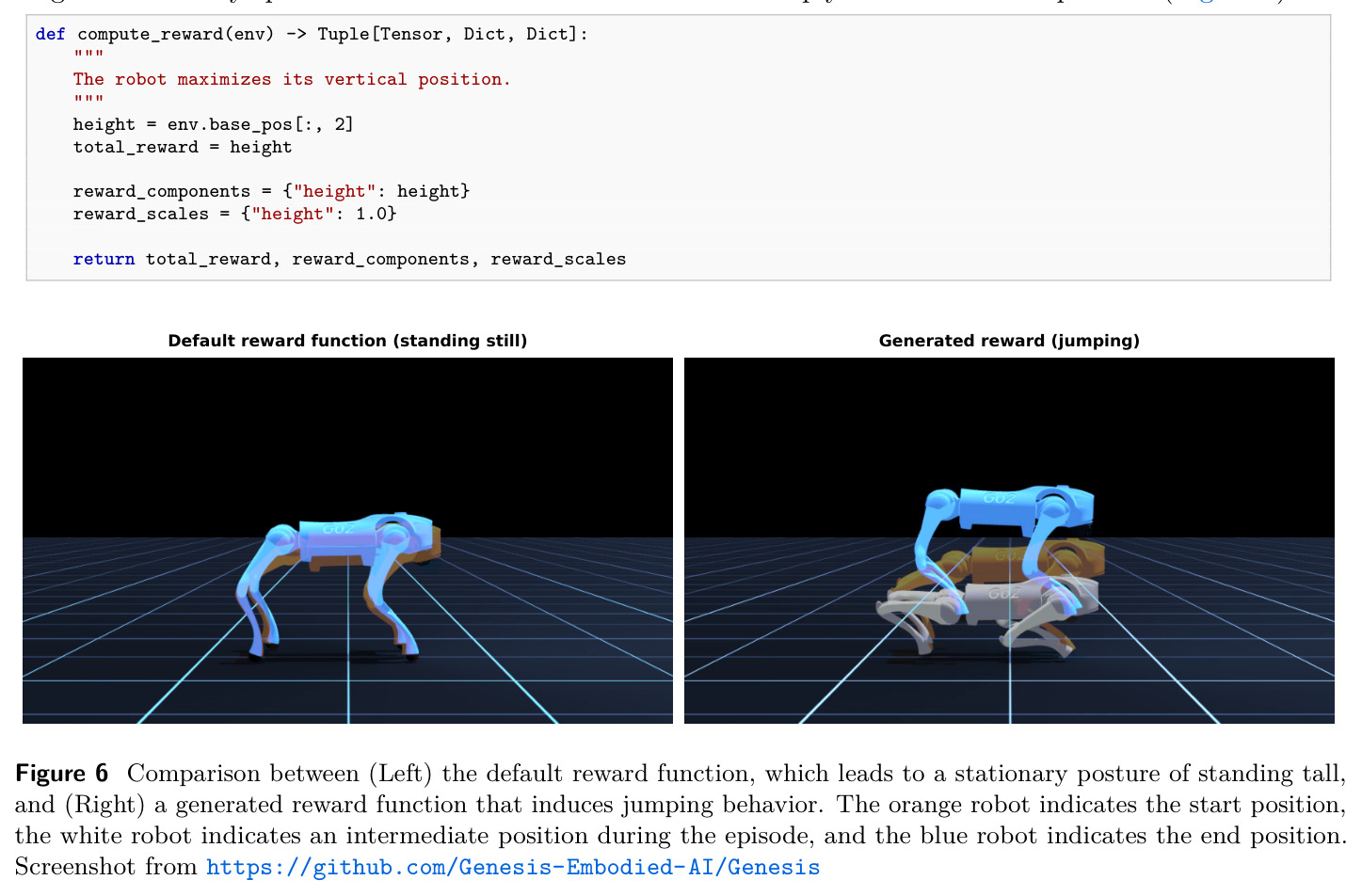Screen dimensions: 1362x896
Task: Click the 'height = env.base_pos[:, 2]' line
Action: point(214,124)
